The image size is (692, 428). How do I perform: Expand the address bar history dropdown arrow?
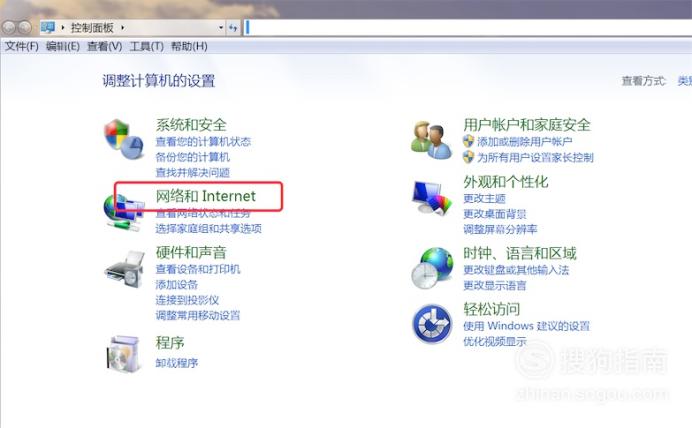coord(221,28)
